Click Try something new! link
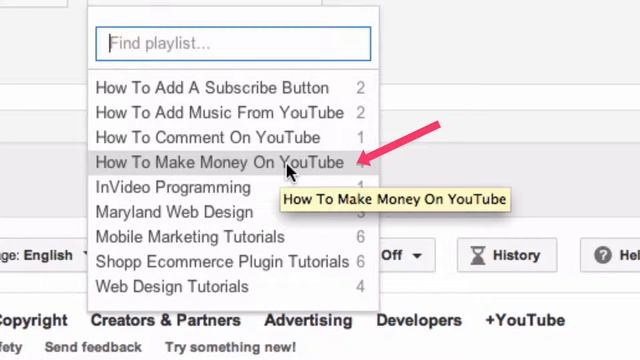640x360 pixels. click(231, 347)
